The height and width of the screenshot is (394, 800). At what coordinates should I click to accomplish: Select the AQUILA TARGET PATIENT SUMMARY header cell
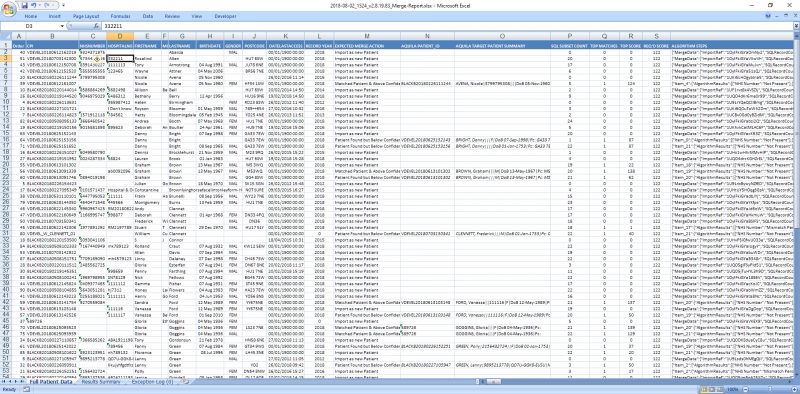(x=503, y=45)
